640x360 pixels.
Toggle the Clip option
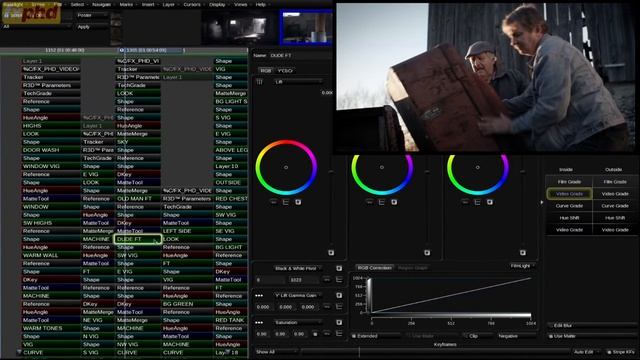click(478, 336)
